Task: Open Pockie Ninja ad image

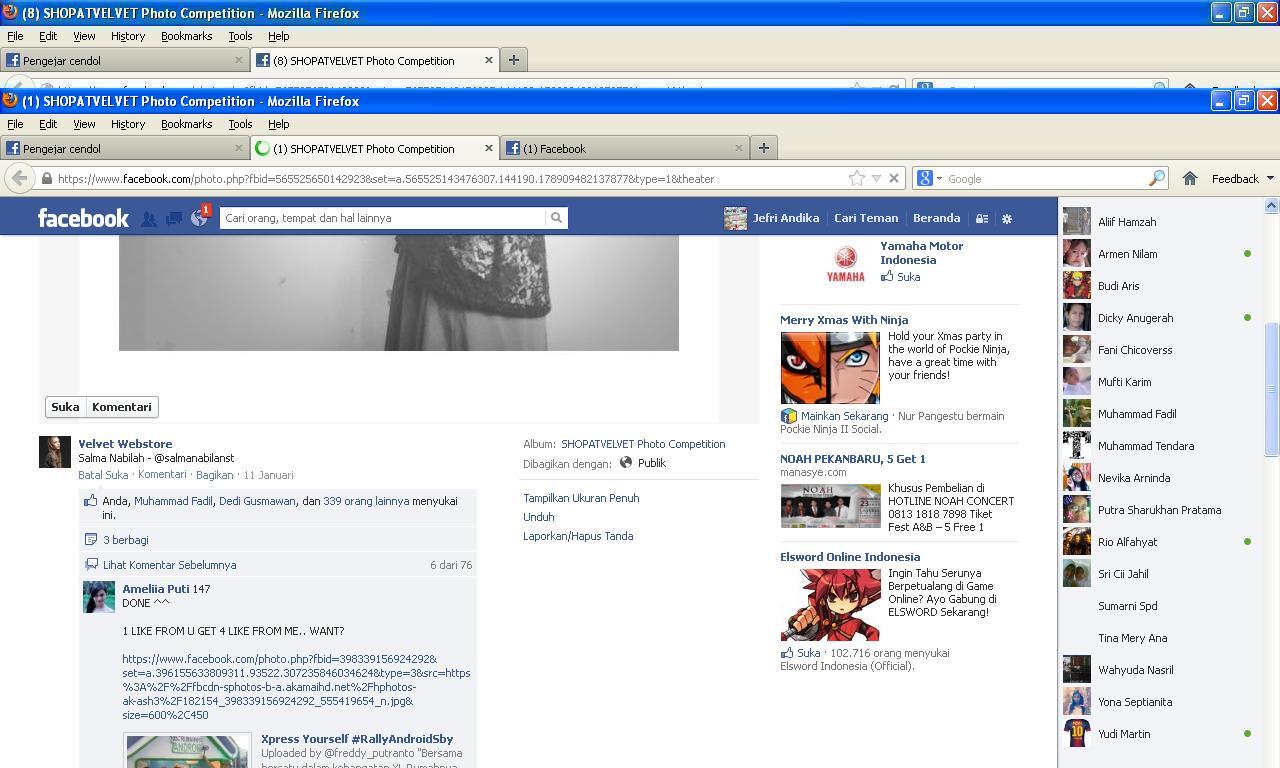Action: click(x=830, y=368)
